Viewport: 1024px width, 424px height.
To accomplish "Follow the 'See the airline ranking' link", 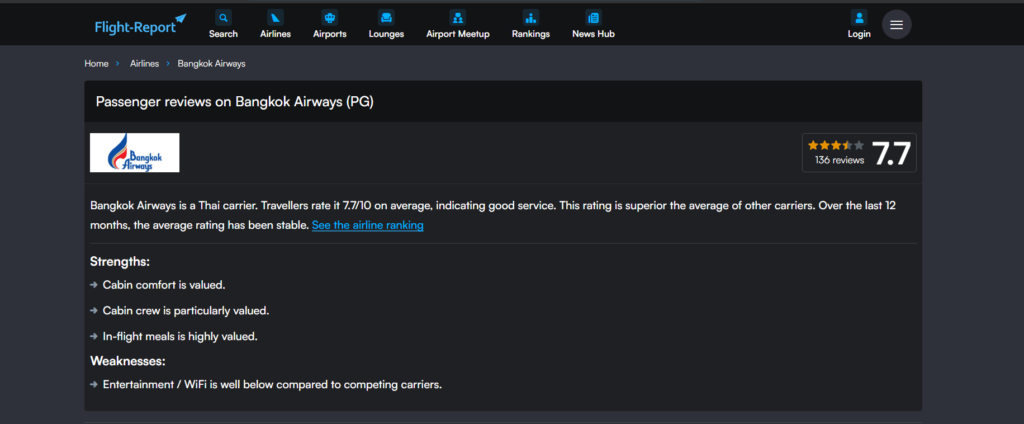I will (x=368, y=225).
